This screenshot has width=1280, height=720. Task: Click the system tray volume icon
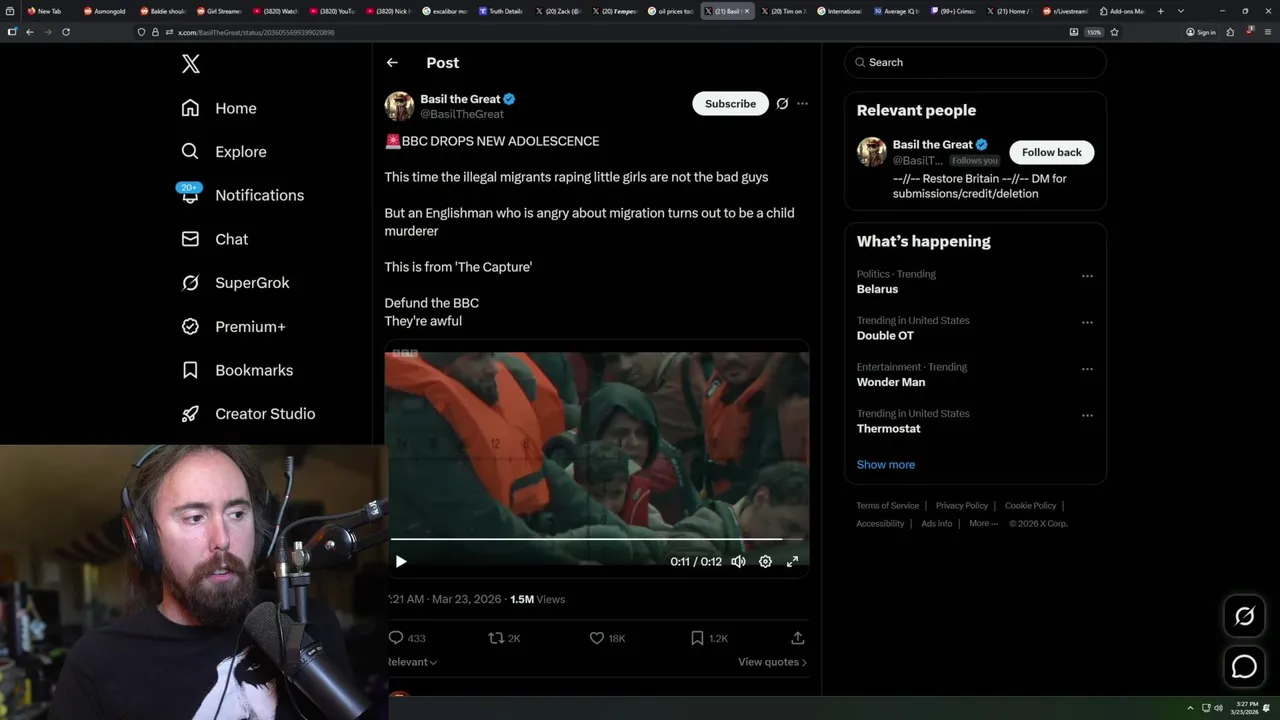(1218, 708)
